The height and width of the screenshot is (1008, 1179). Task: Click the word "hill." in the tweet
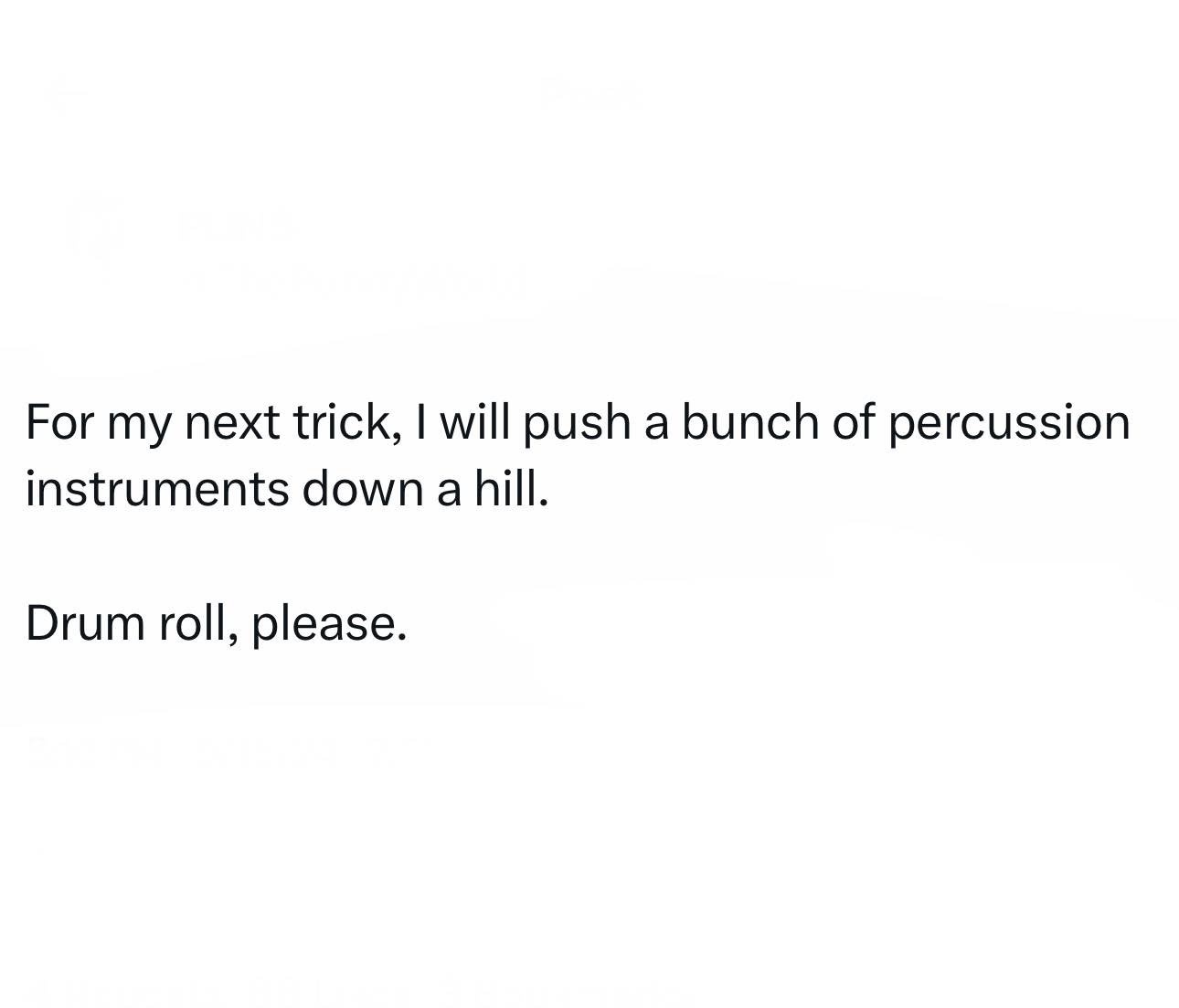511,488
